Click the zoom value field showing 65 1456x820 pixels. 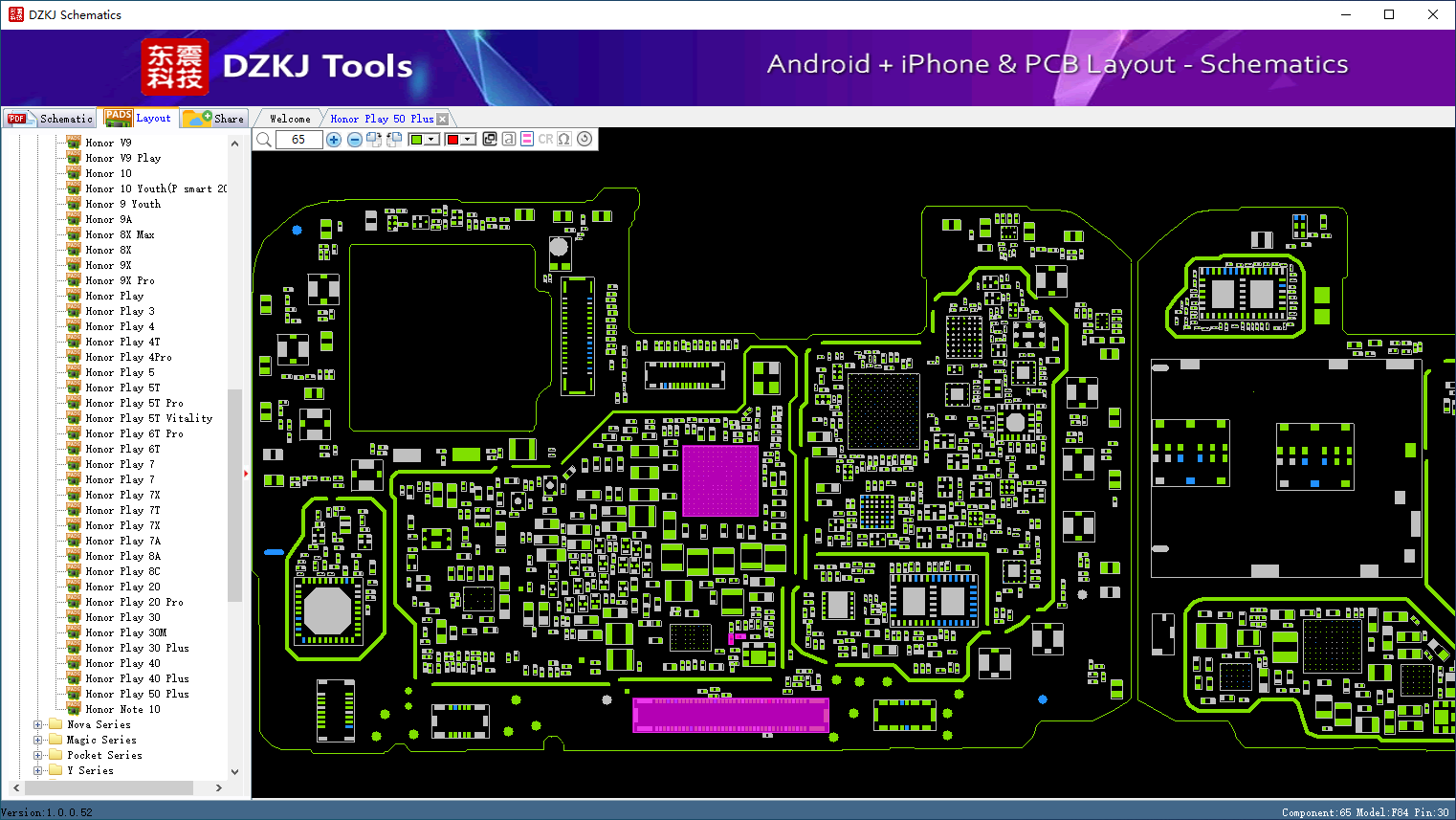(298, 140)
